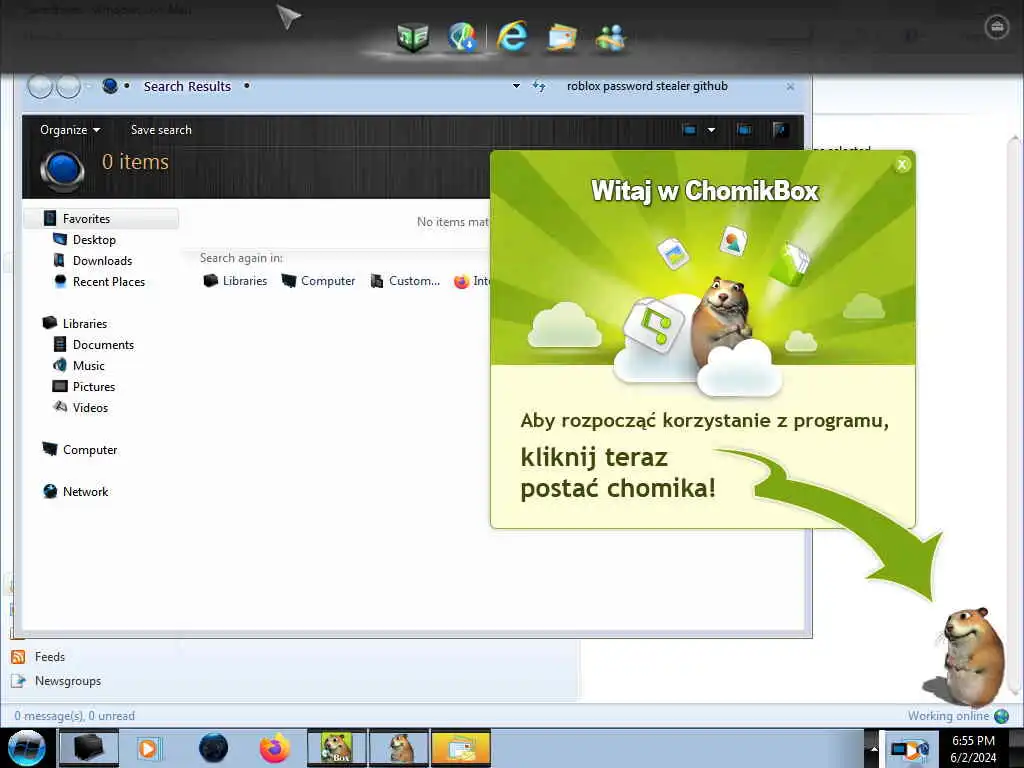Switch to the hamster app taskbar button

click(x=399, y=748)
